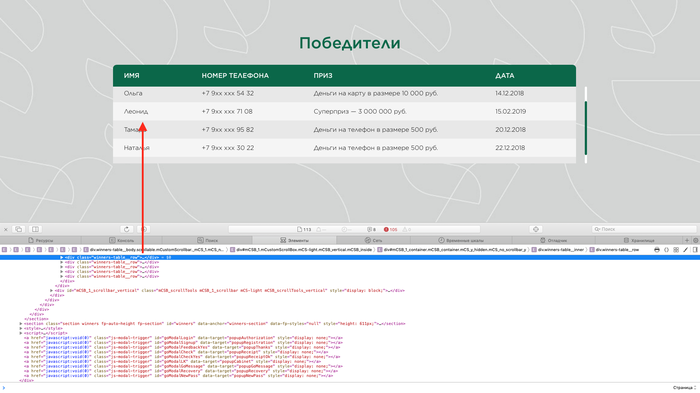Screen dimensions: 700x393
Task: Select breadcrumb div.winners-table__inner
Action: pos(557,250)
